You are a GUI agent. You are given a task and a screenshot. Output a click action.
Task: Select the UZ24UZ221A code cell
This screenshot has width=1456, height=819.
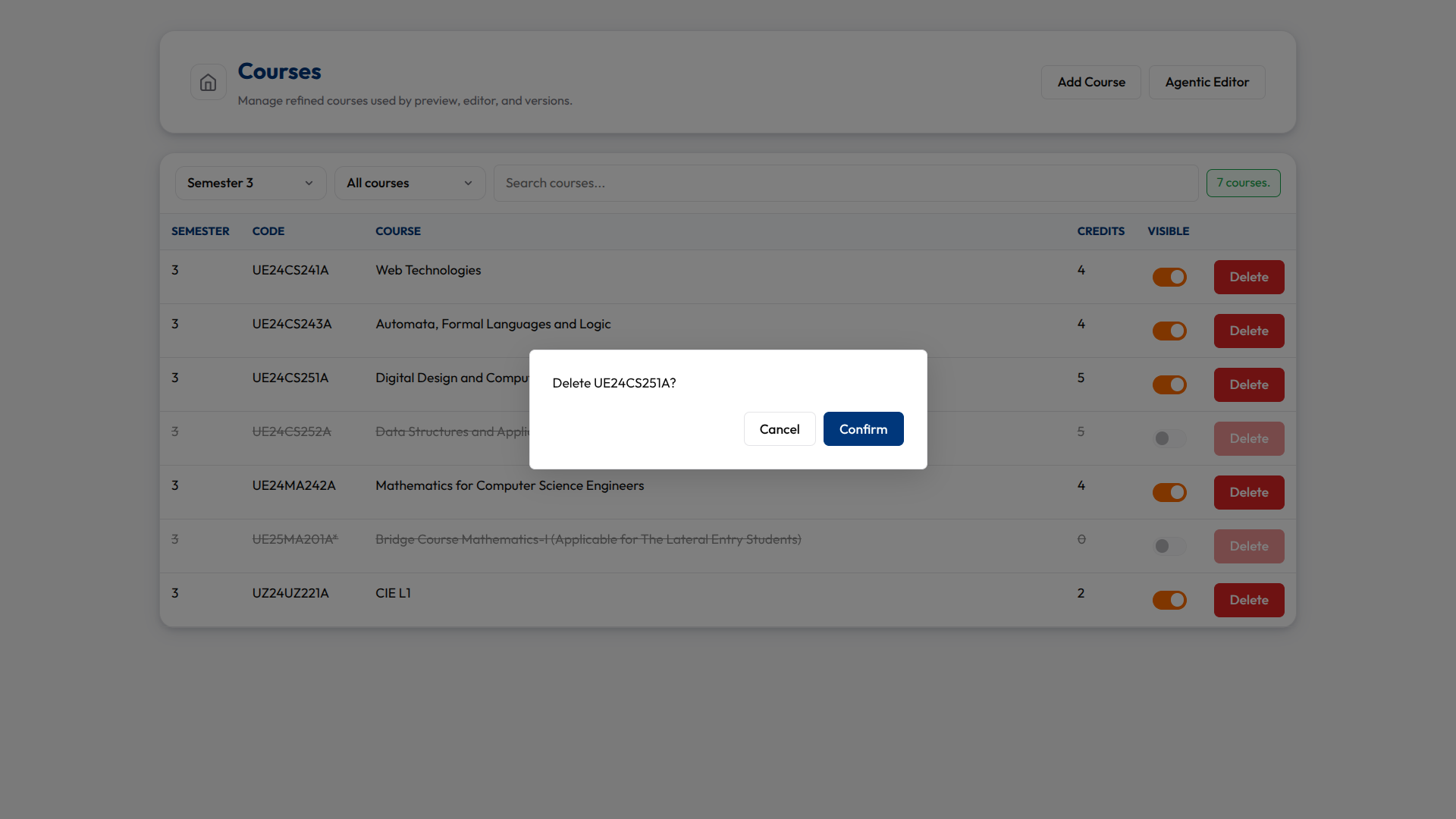click(290, 593)
